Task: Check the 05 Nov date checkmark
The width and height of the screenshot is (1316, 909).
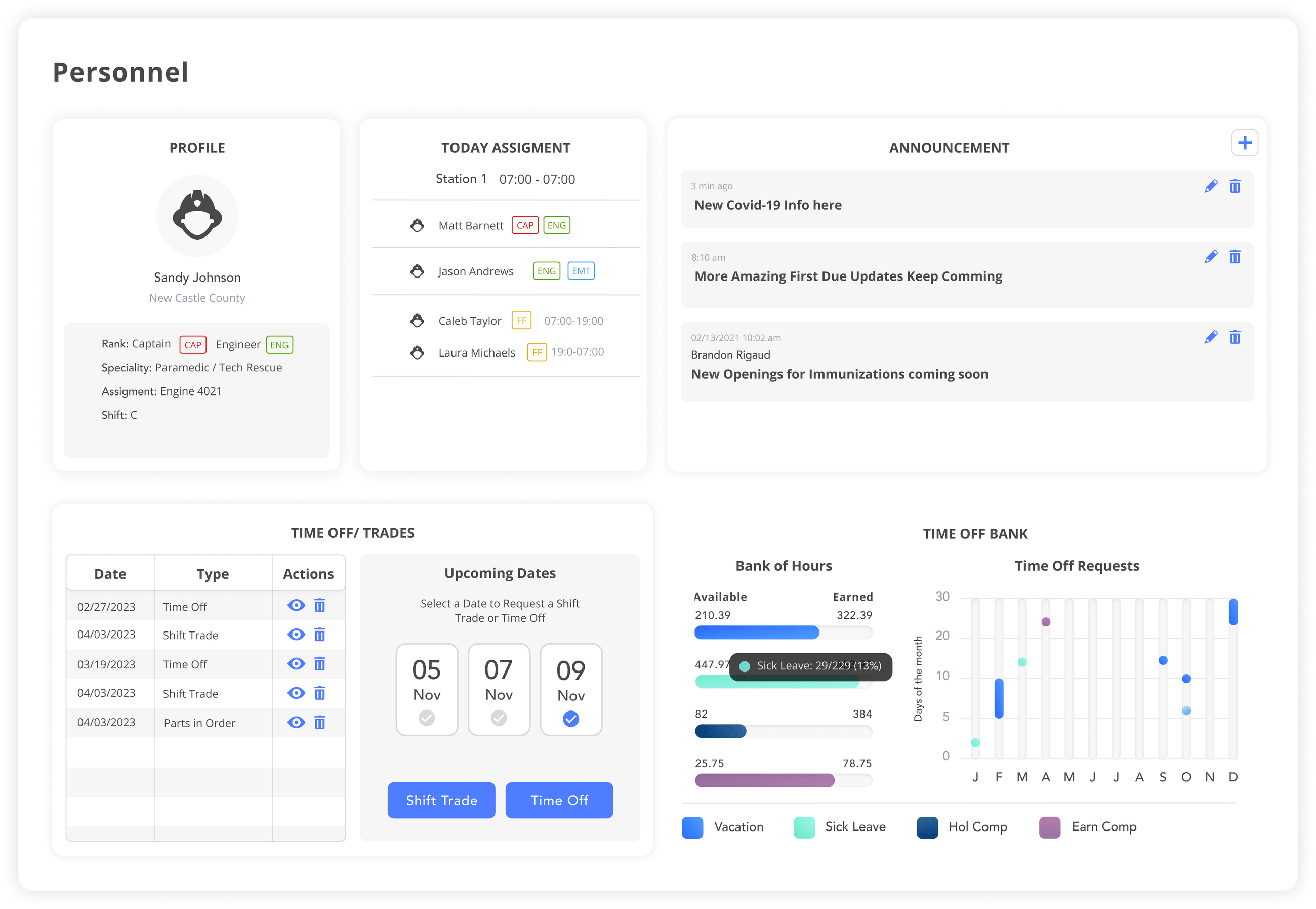Action: [426, 718]
